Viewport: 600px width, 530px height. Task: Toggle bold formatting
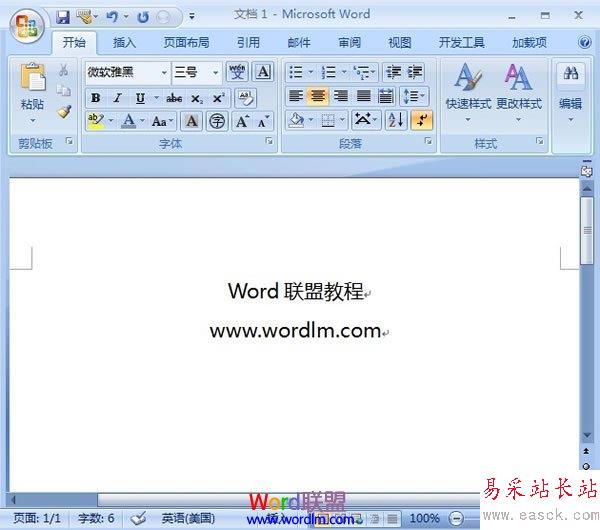(x=96, y=98)
